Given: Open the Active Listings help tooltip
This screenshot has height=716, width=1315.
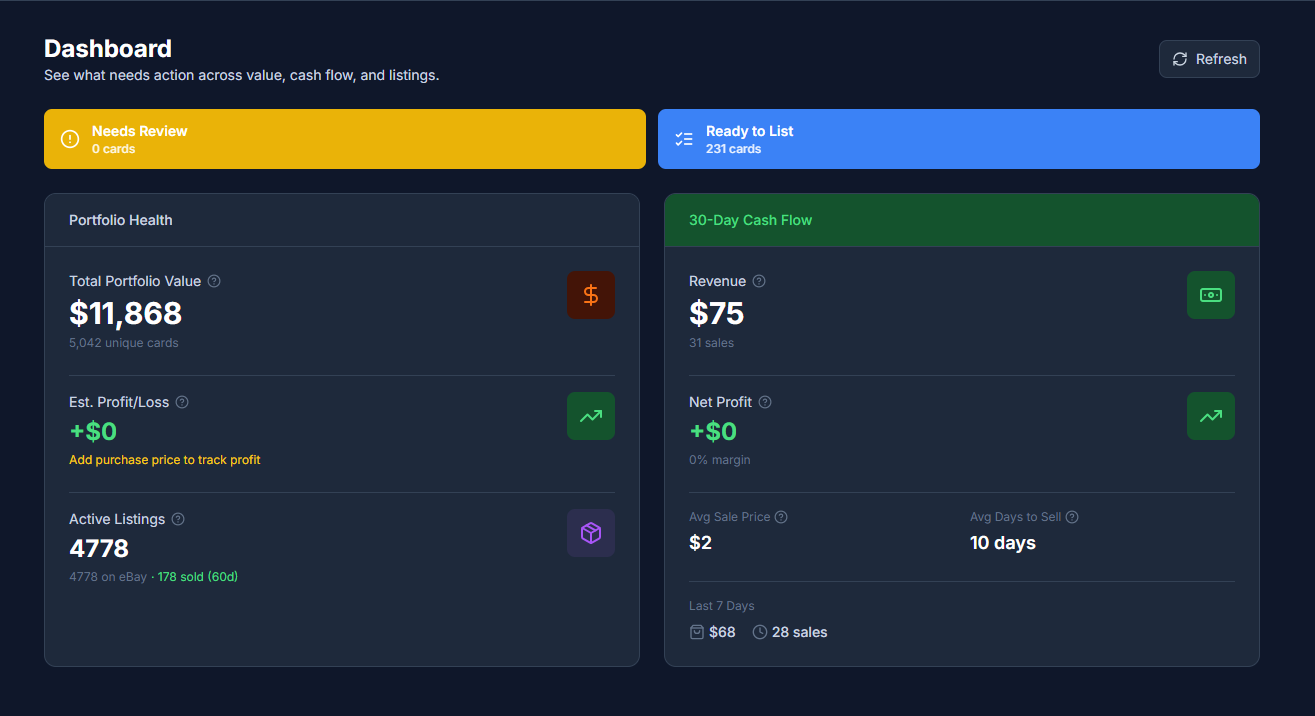Looking at the screenshot, I should 178,519.
